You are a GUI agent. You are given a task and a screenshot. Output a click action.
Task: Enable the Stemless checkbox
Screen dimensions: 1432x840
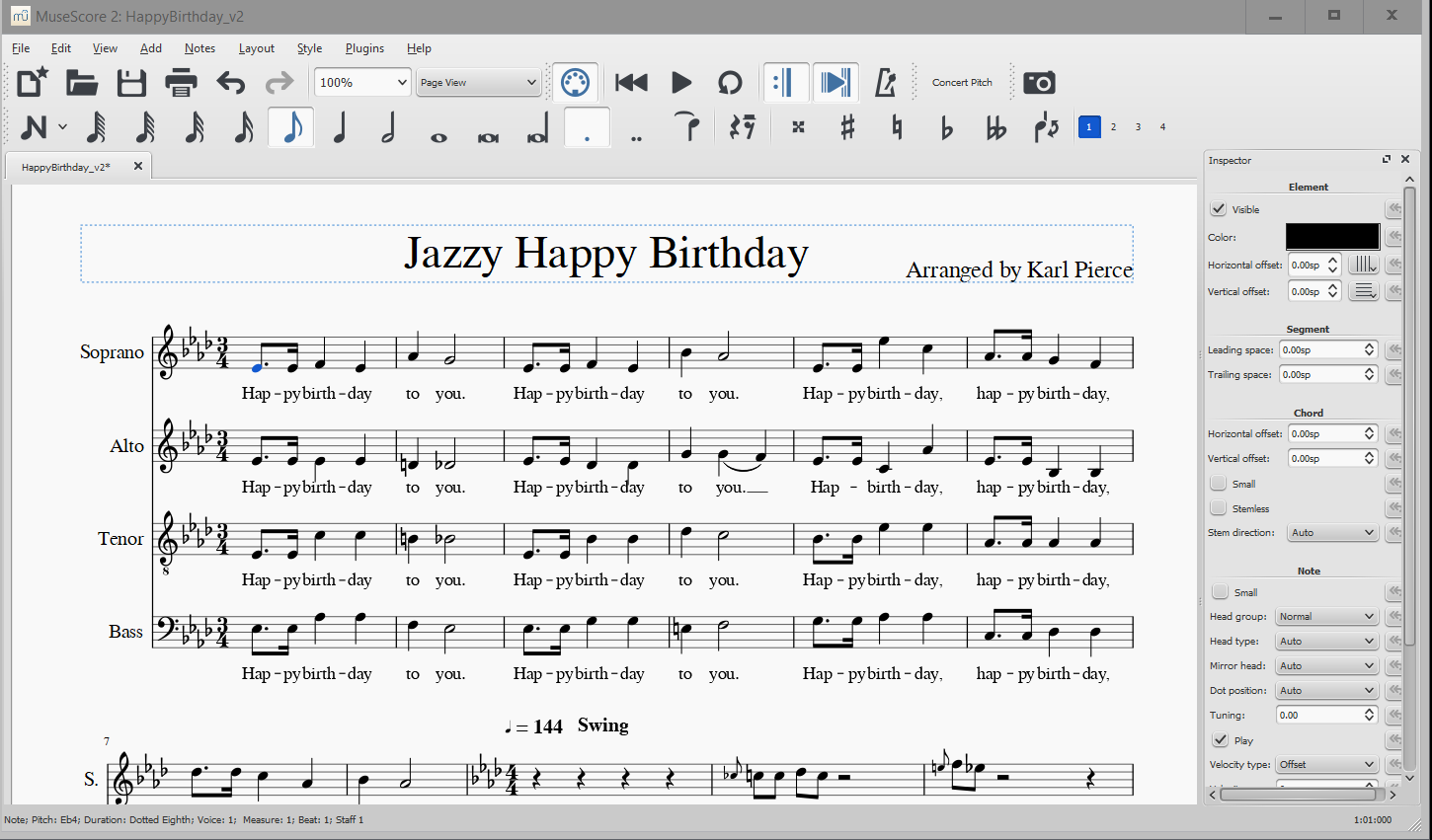click(x=1219, y=508)
